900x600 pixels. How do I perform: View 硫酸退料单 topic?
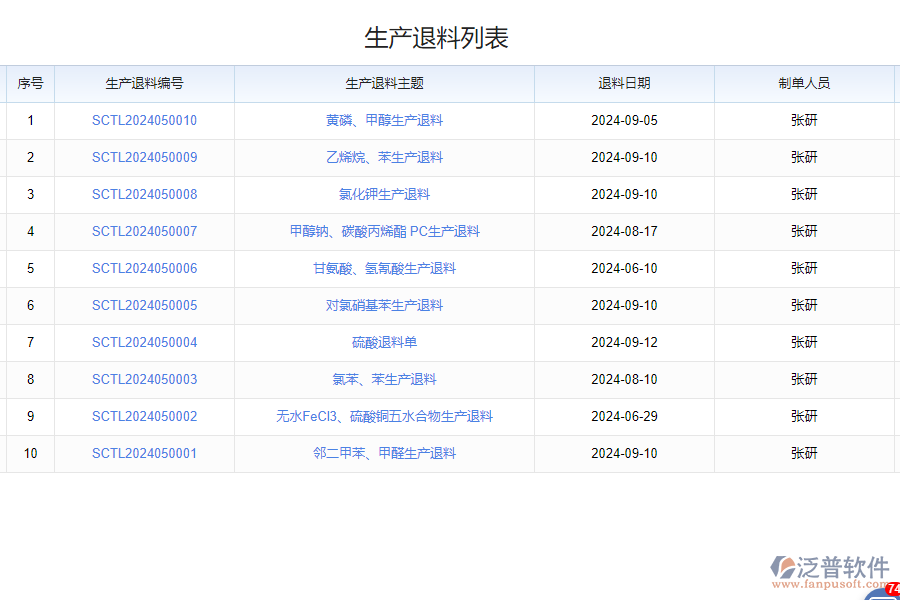click(385, 342)
